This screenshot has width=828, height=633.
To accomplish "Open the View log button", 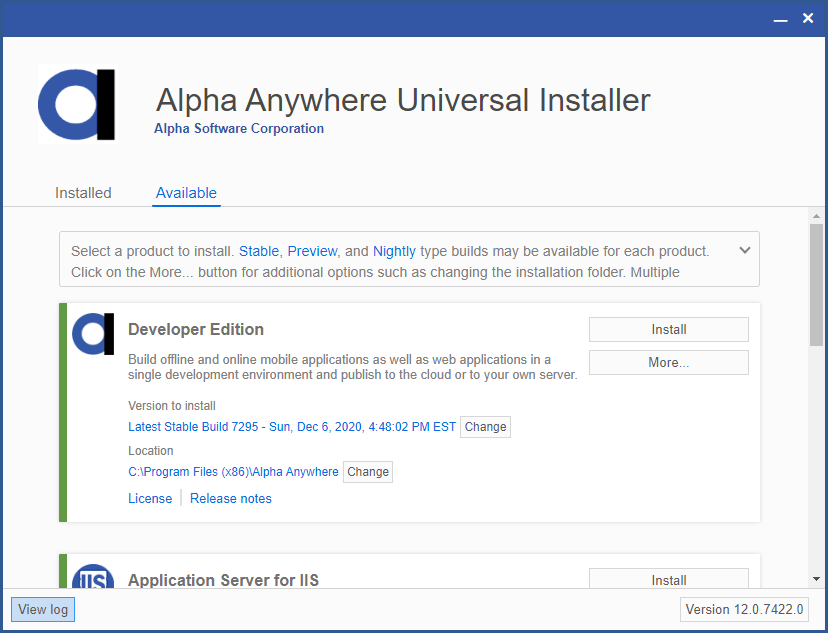I will [x=43, y=609].
